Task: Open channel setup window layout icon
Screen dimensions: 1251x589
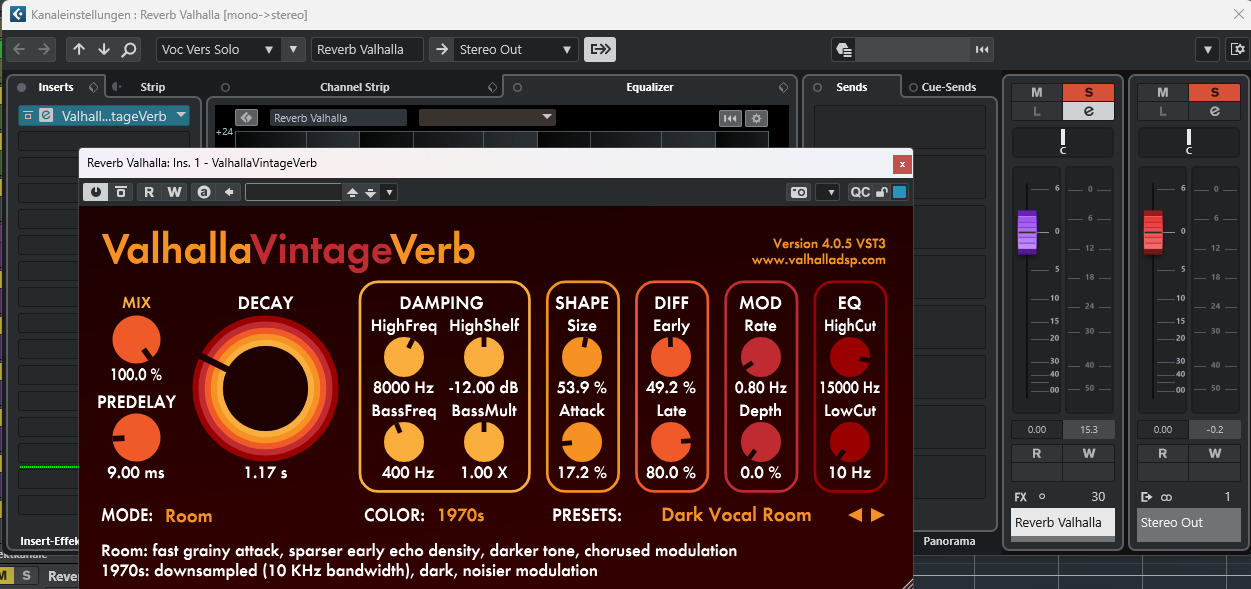Action: tap(1238, 49)
